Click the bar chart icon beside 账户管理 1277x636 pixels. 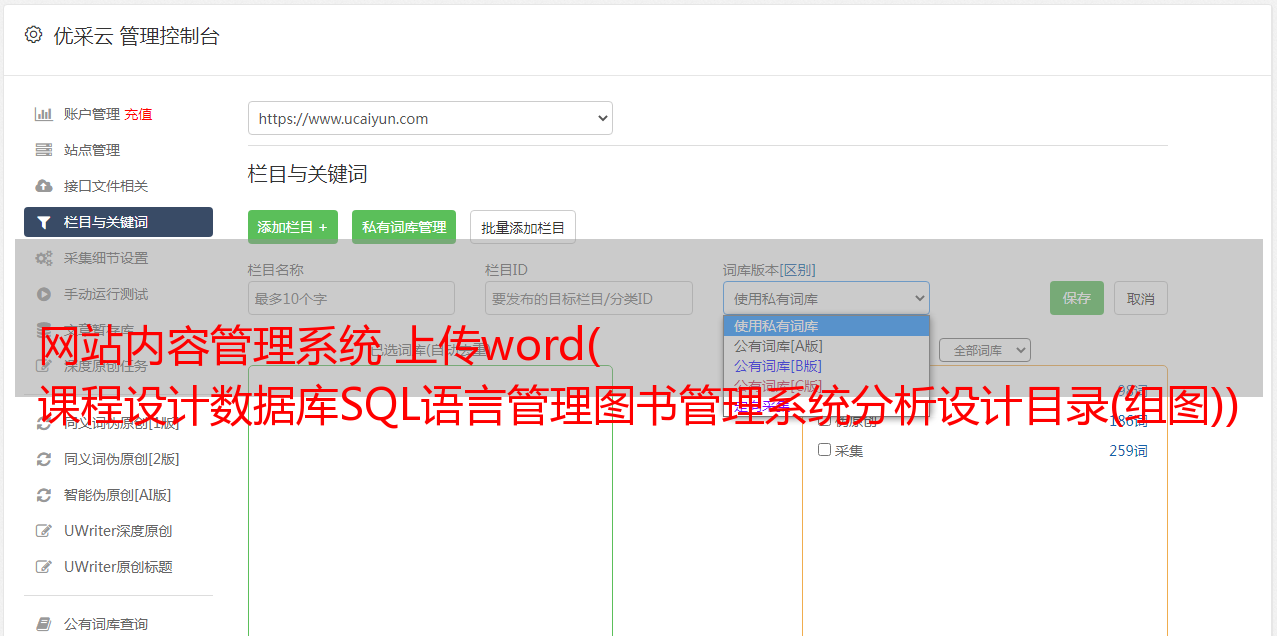click(43, 114)
